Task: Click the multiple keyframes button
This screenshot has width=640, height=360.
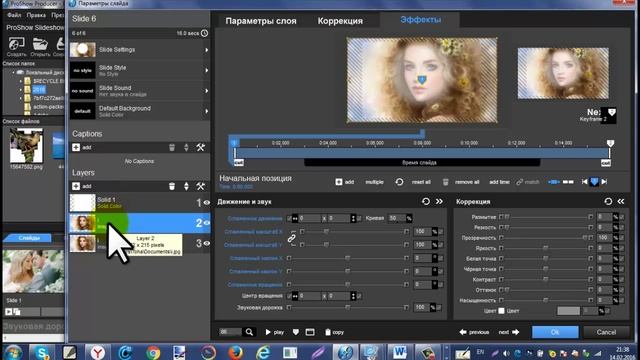Action: pos(374,182)
